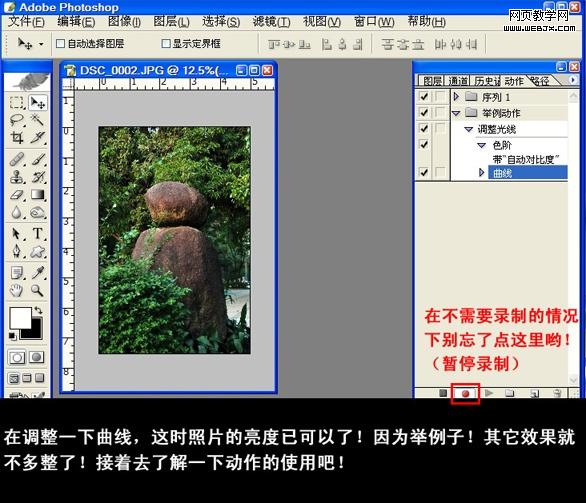Toggle checkmark for 曲线 step
The height and width of the screenshot is (503, 586).
(424, 173)
